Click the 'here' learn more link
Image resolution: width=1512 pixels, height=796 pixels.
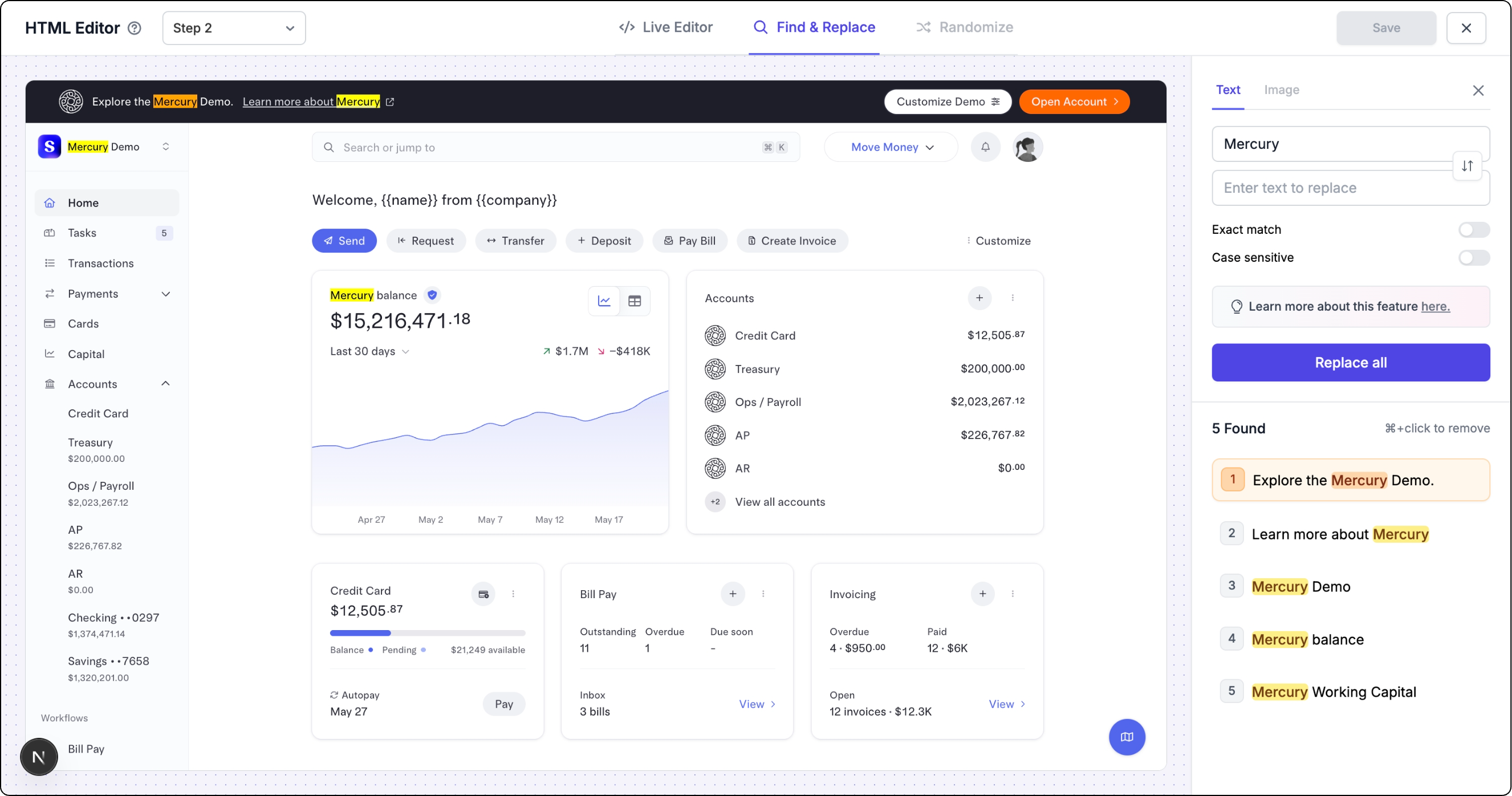pyautogui.click(x=1435, y=306)
